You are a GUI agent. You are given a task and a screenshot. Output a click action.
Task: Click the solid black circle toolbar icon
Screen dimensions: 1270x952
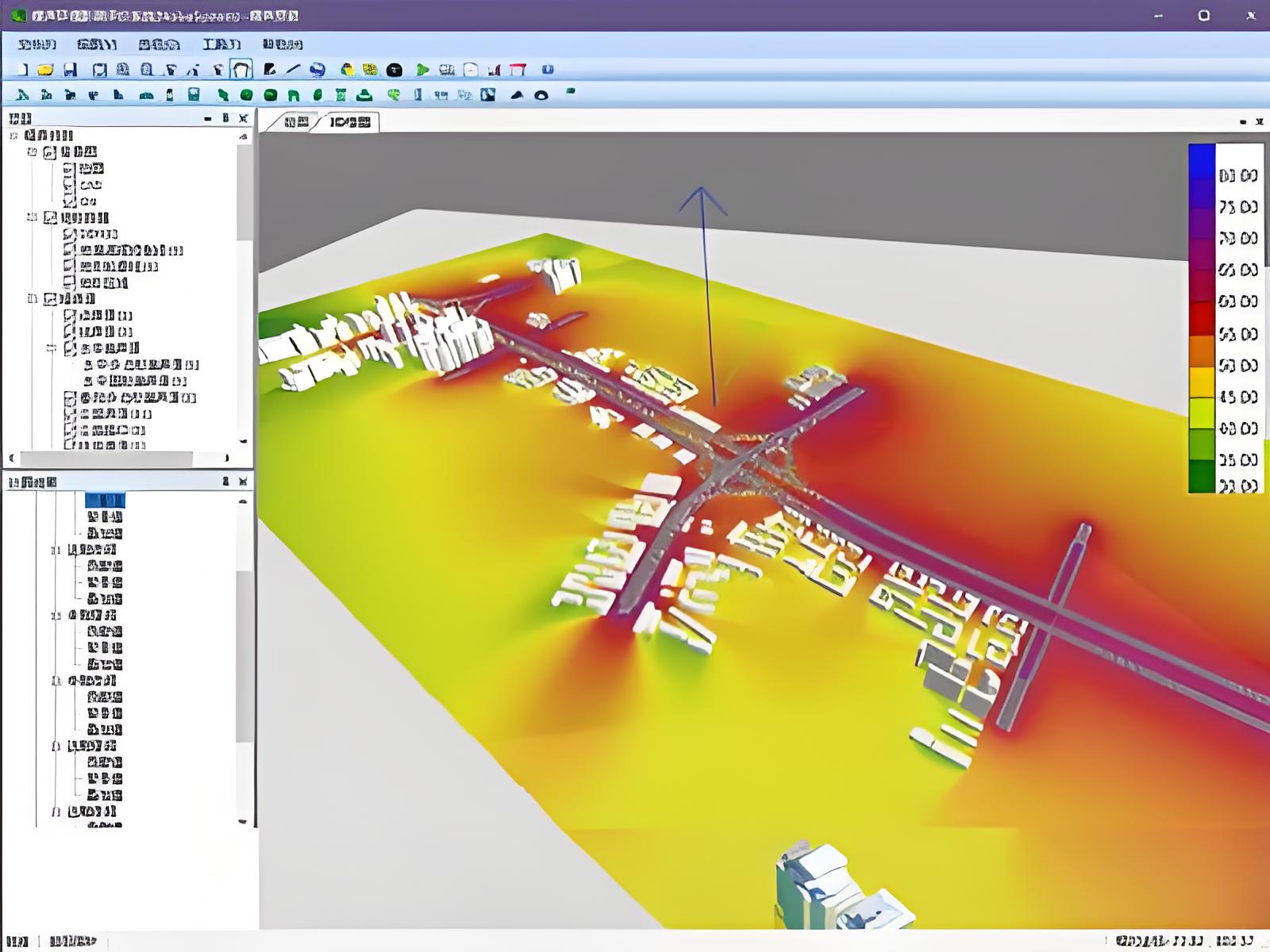pyautogui.click(x=394, y=71)
